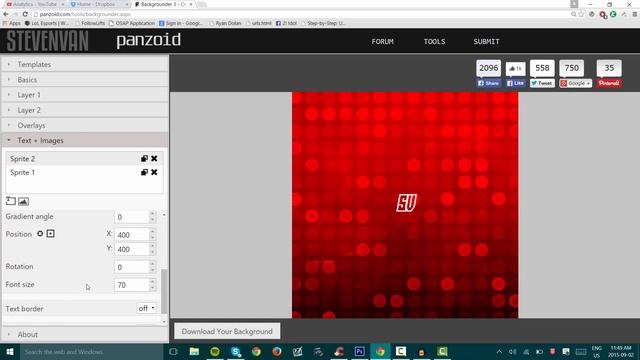Adjust the Gradient angle stepper arrows

(x=152, y=217)
